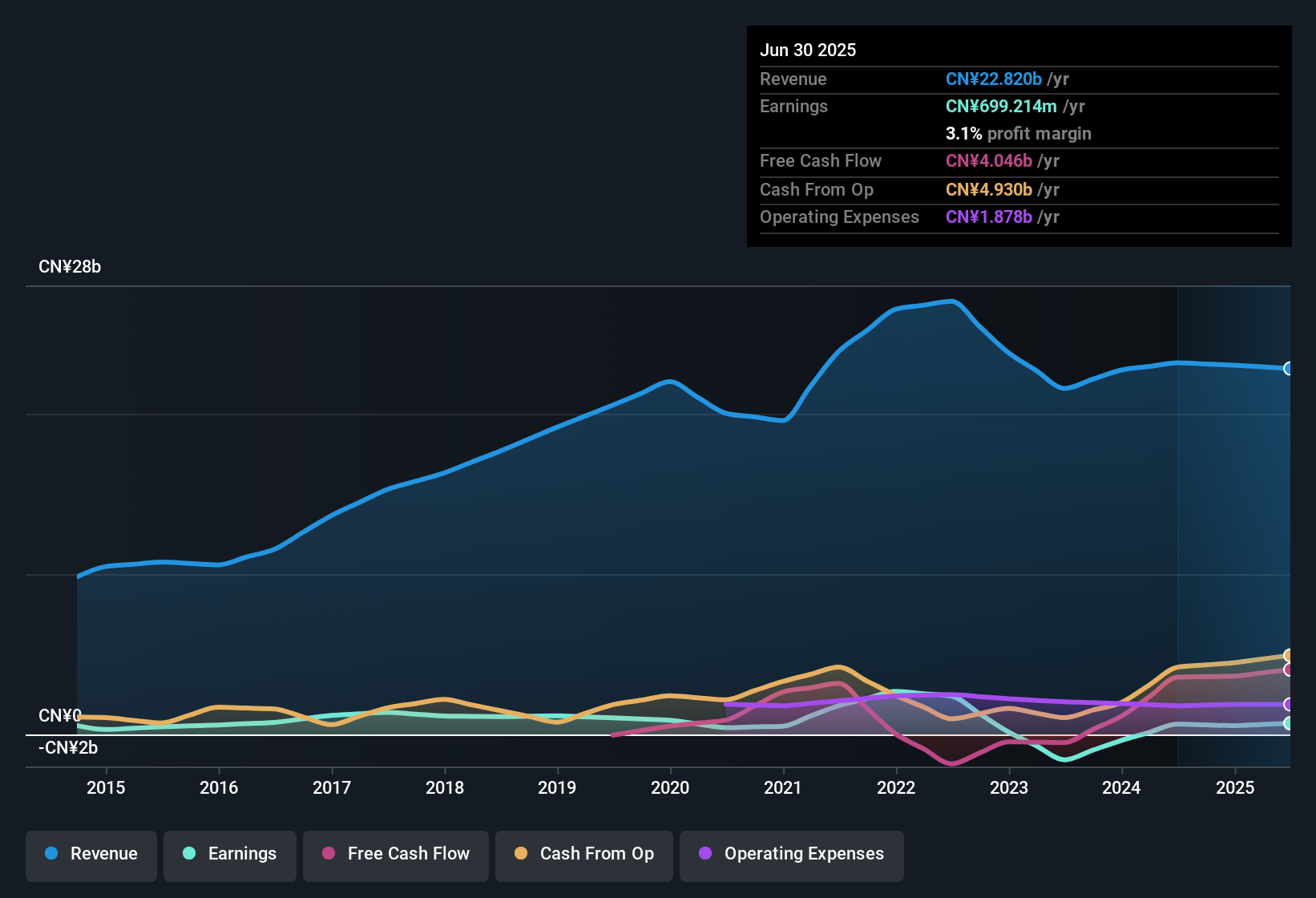Click the purple Operating Expenses legend dot
The image size is (1316, 898).
point(705,854)
